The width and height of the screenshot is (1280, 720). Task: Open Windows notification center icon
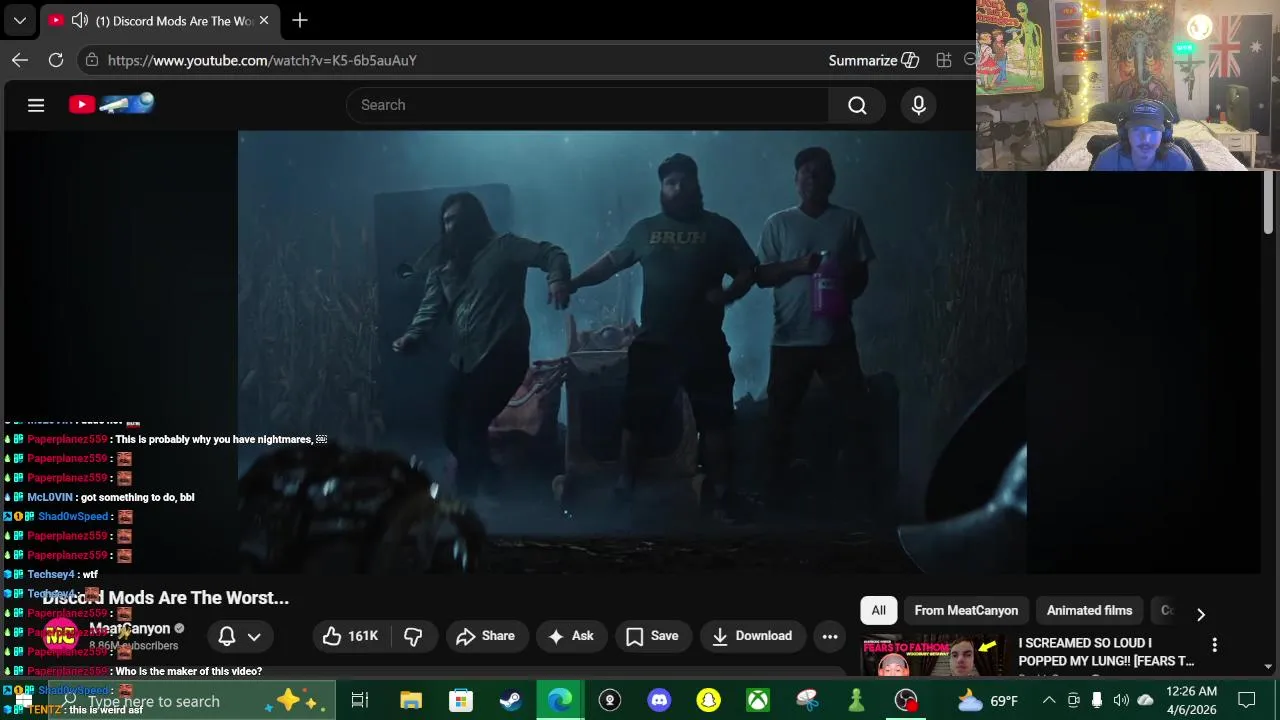pyautogui.click(x=1247, y=700)
